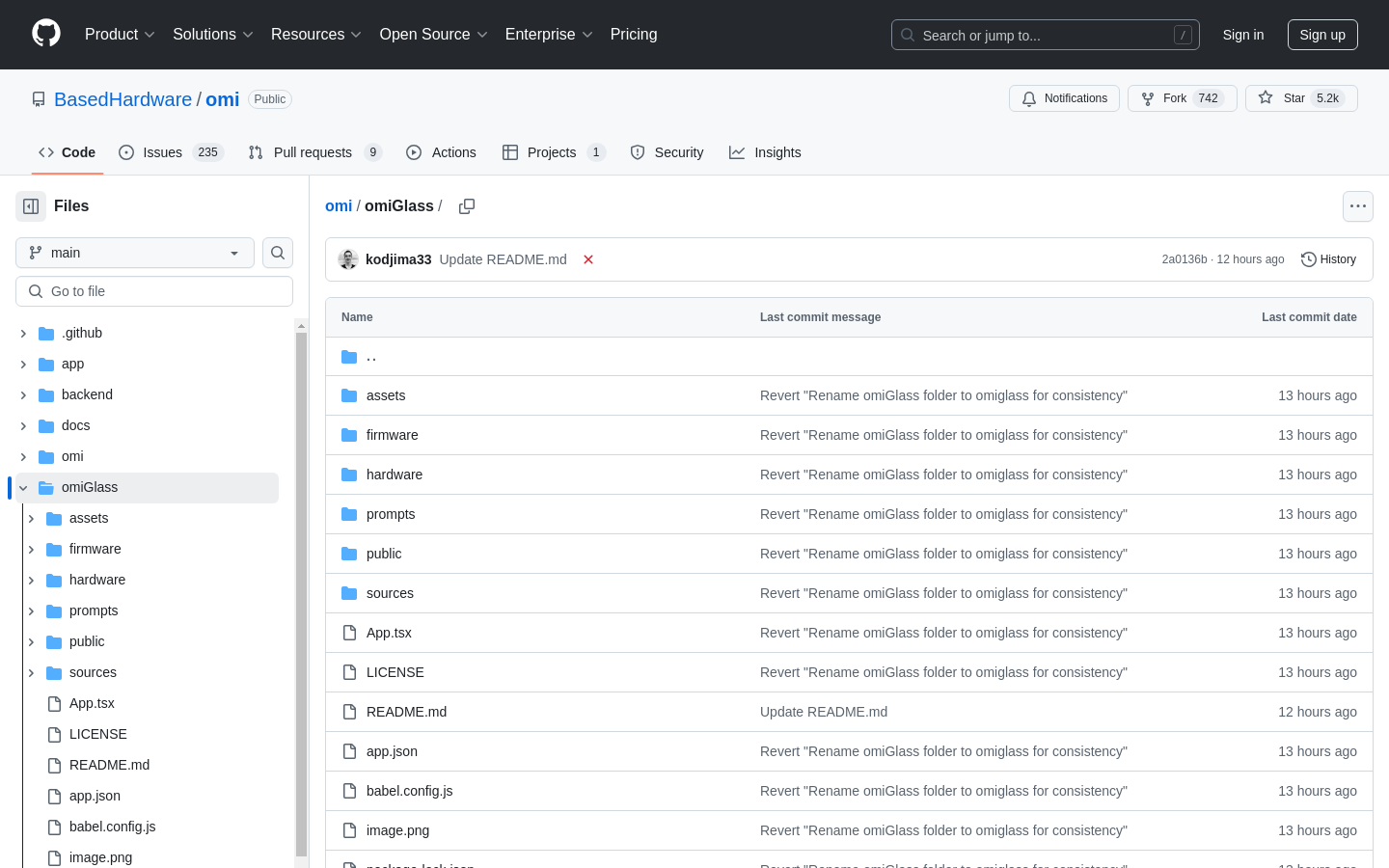Click the file tree scrollbar
The width and height of the screenshot is (1389, 868).
[x=301, y=593]
